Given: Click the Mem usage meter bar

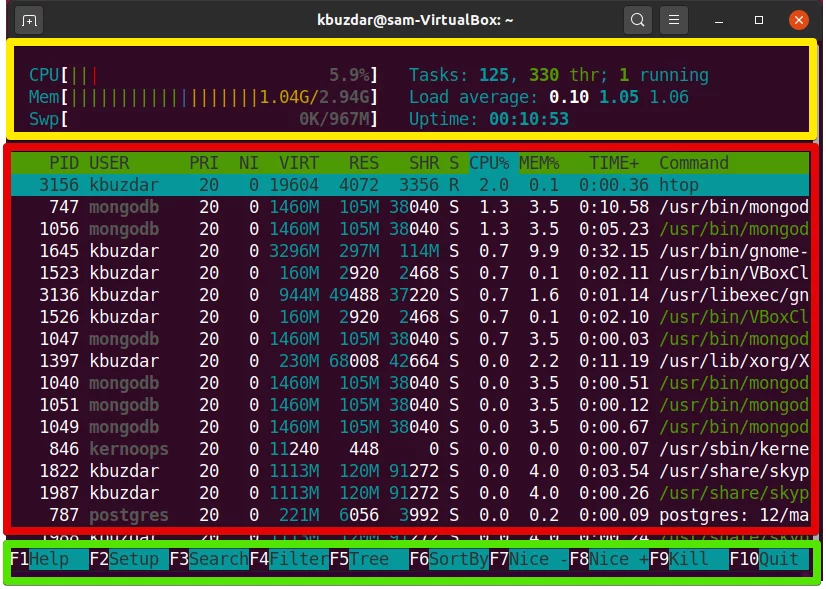Looking at the screenshot, I should coord(203,97).
